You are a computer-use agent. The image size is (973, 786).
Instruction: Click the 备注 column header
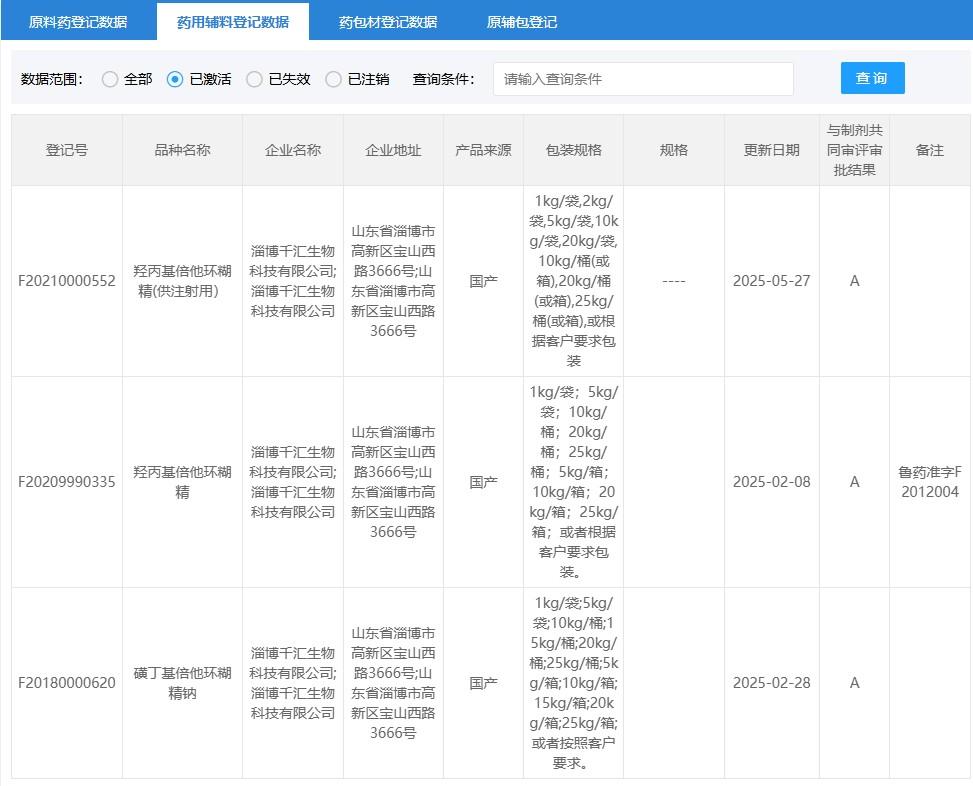point(930,150)
